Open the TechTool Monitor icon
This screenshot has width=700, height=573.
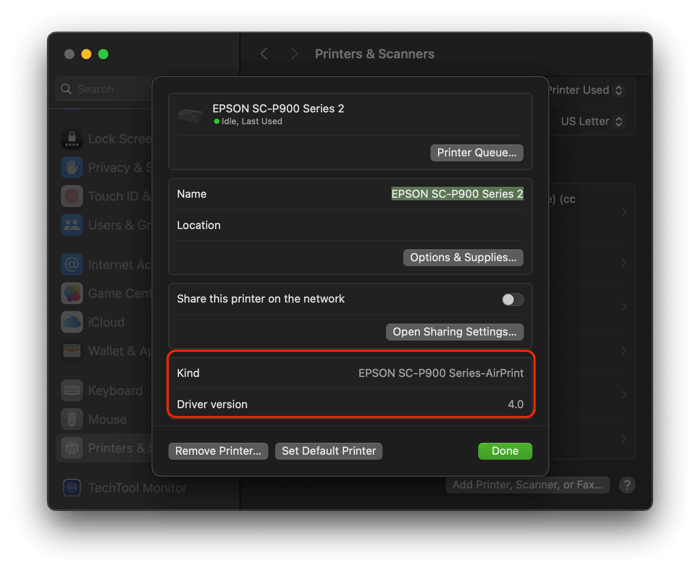point(72,488)
